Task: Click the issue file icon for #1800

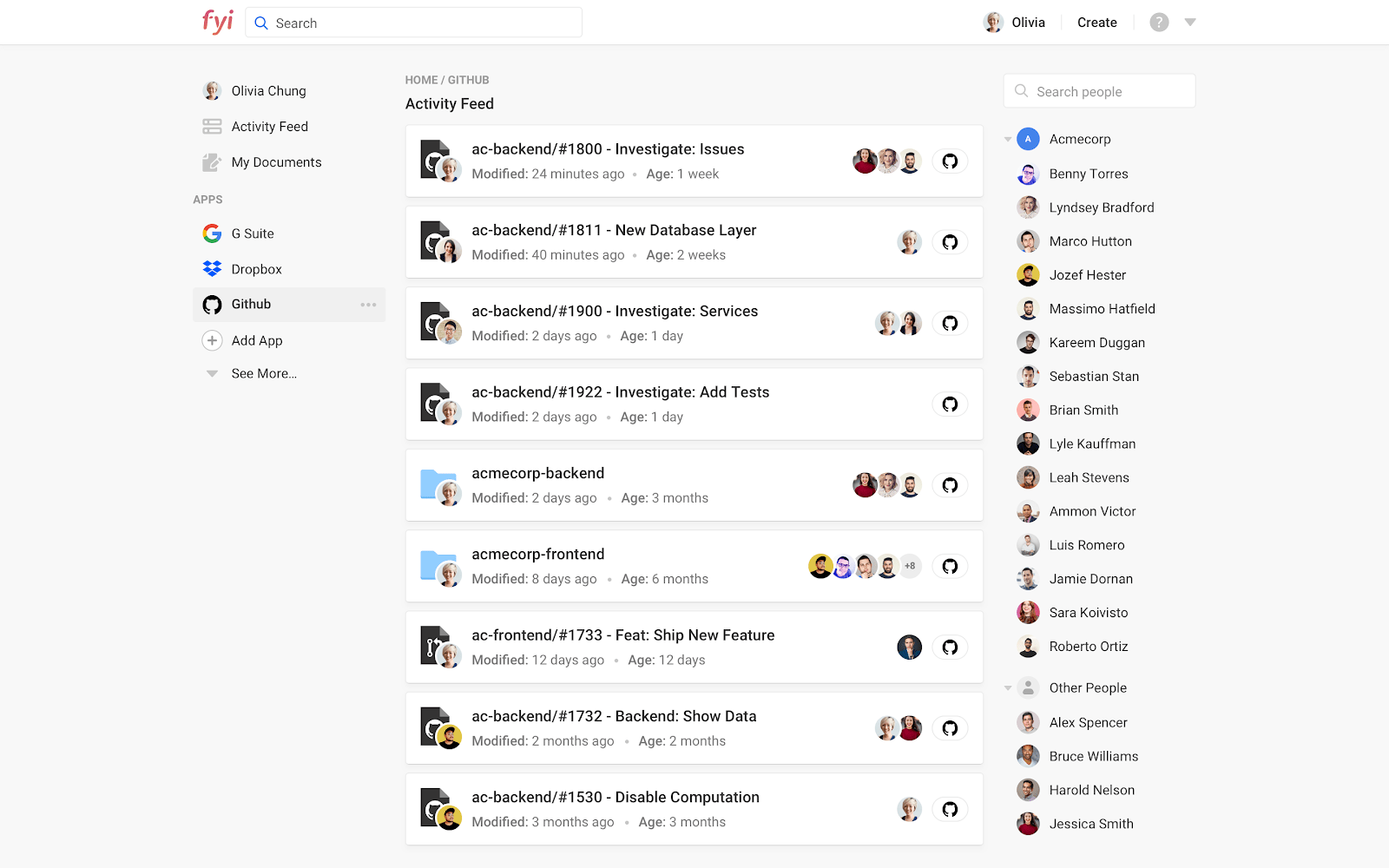Action: pyautogui.click(x=435, y=159)
